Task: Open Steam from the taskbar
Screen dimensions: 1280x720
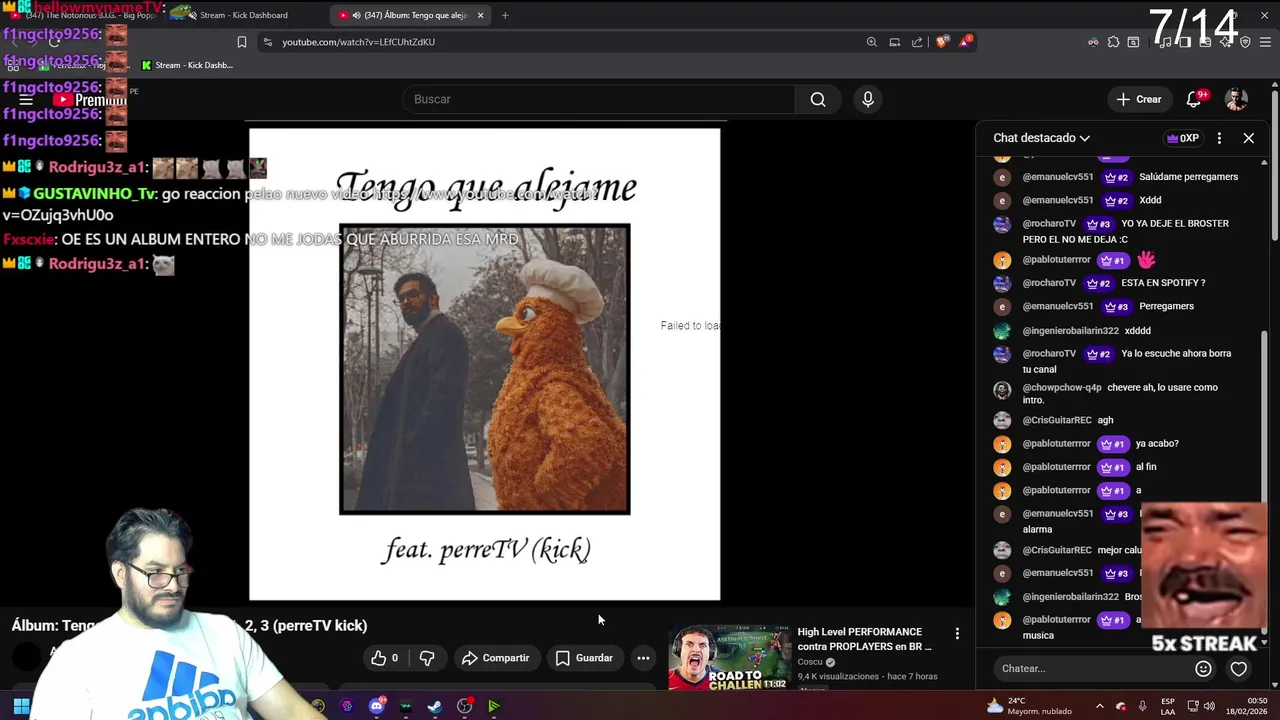Action: tap(435, 706)
